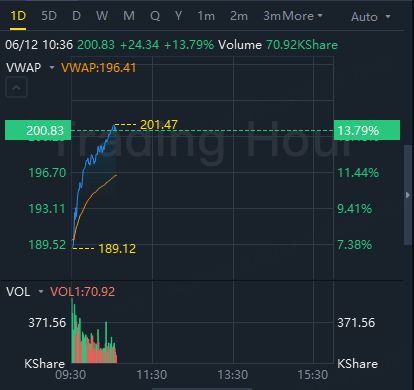
Task: Open the VWAP indicator dropdown arrow
Action: click(x=52, y=68)
